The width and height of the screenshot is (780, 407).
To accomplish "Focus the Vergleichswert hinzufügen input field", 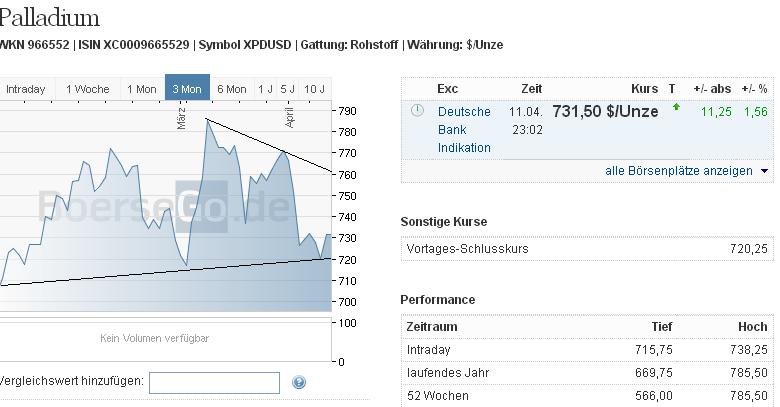I will coord(214,382).
